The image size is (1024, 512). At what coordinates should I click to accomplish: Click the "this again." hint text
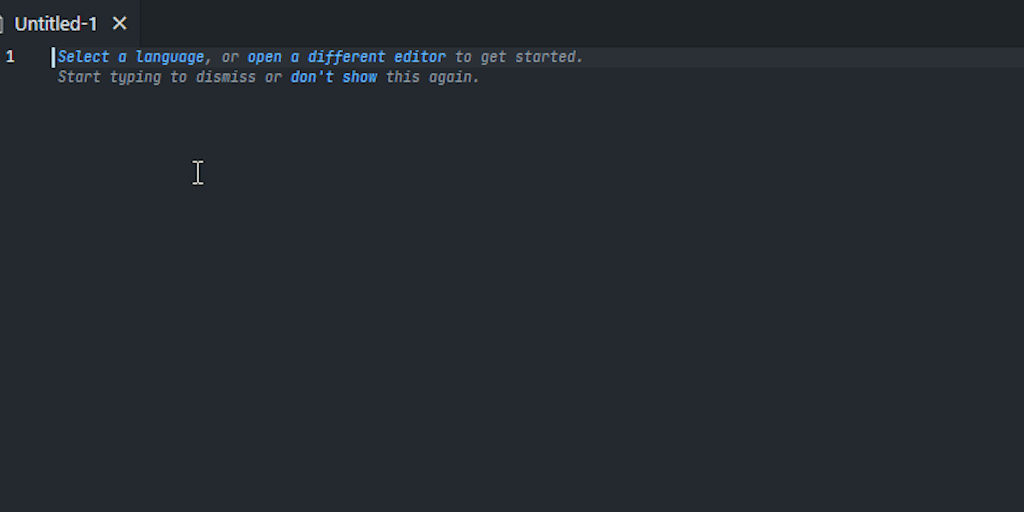tap(433, 77)
